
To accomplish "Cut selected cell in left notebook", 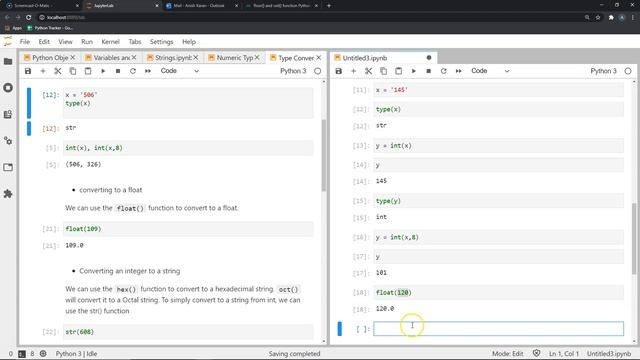I will (58, 71).
